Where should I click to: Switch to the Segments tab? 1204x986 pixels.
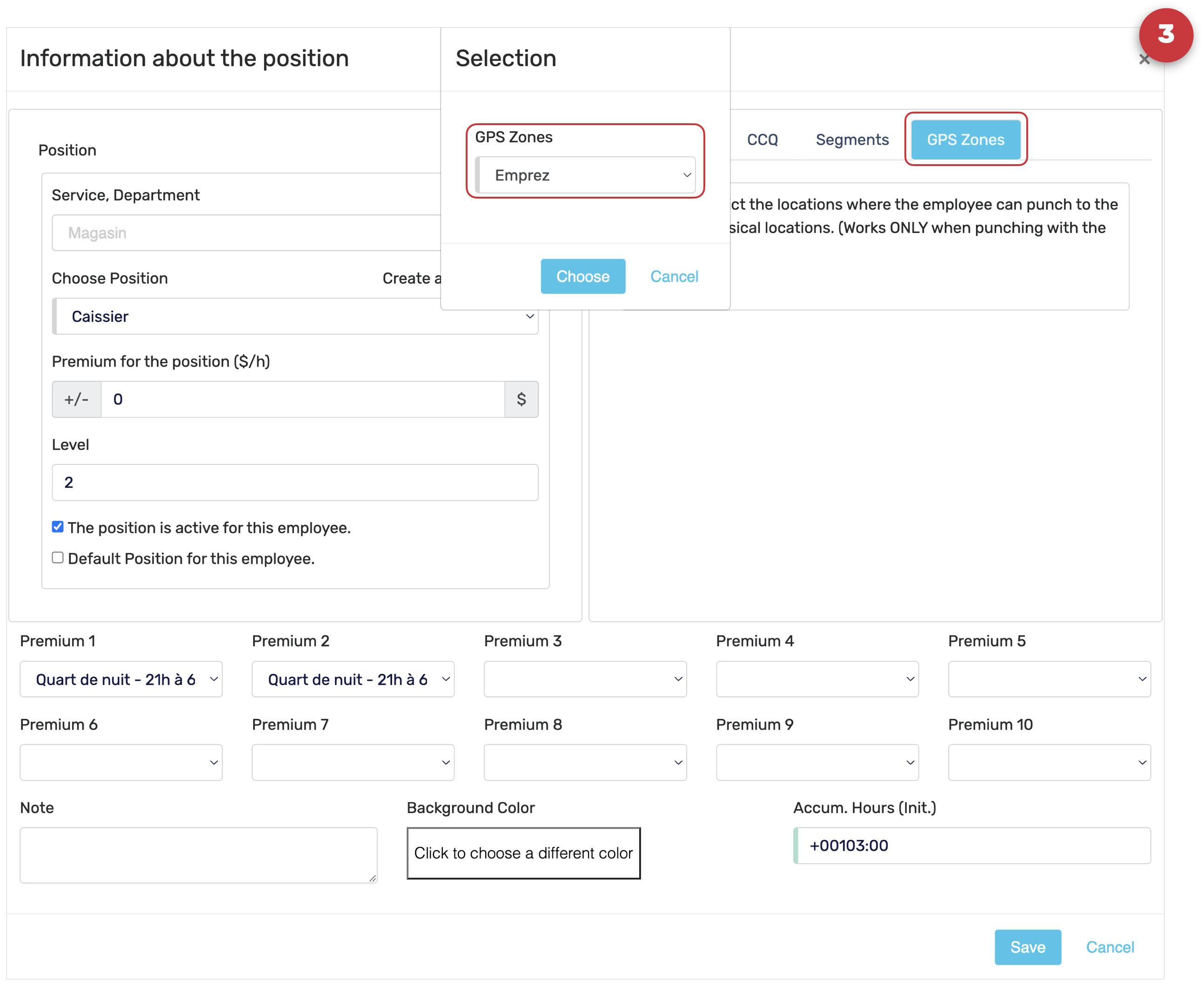[852, 140]
